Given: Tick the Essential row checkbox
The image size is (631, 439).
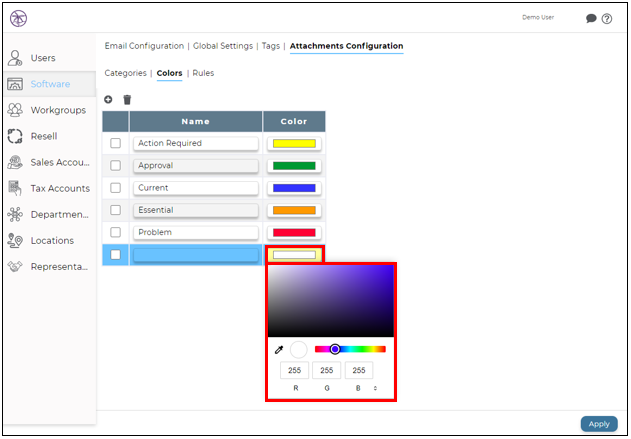Looking at the screenshot, I should (x=115, y=210).
